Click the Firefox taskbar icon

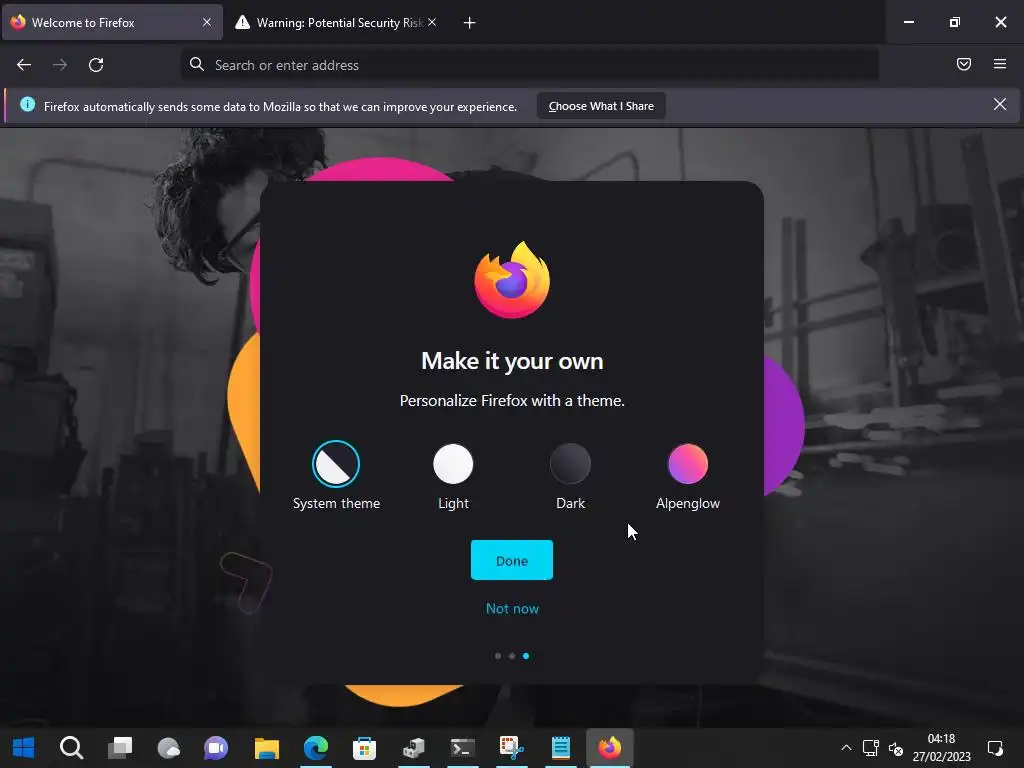pyautogui.click(x=610, y=748)
